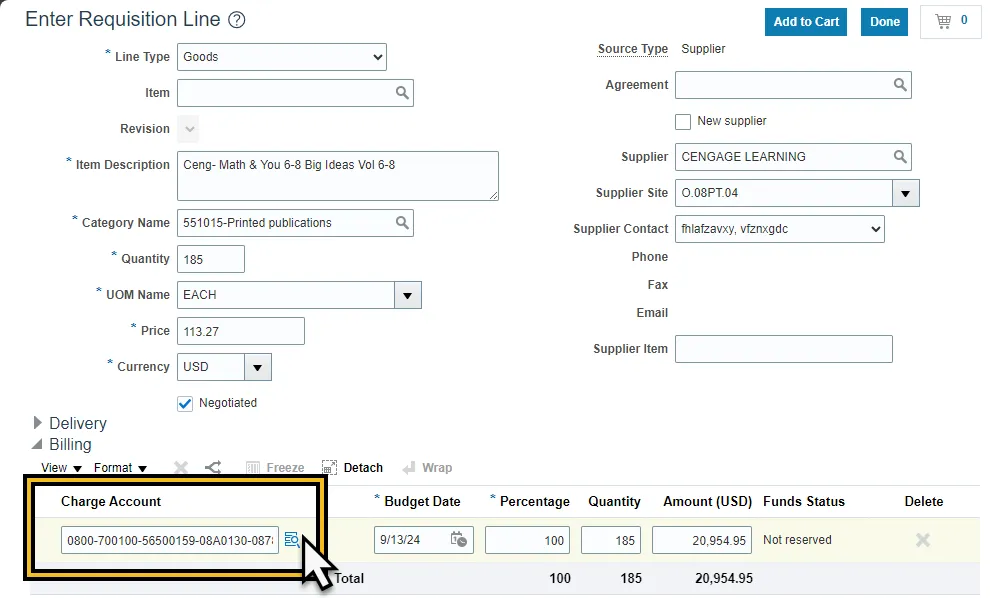
Task: Open Budget Date calendar picker
Action: pyautogui.click(x=458, y=540)
